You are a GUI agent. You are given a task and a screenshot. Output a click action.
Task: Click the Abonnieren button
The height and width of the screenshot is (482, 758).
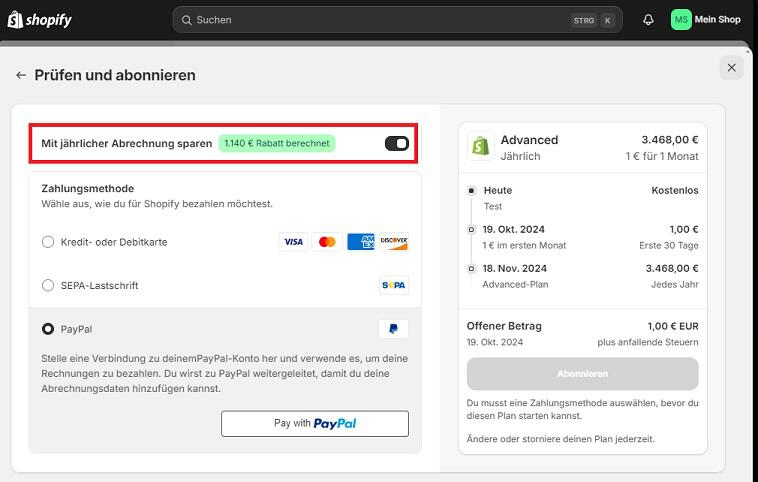[x=583, y=374]
